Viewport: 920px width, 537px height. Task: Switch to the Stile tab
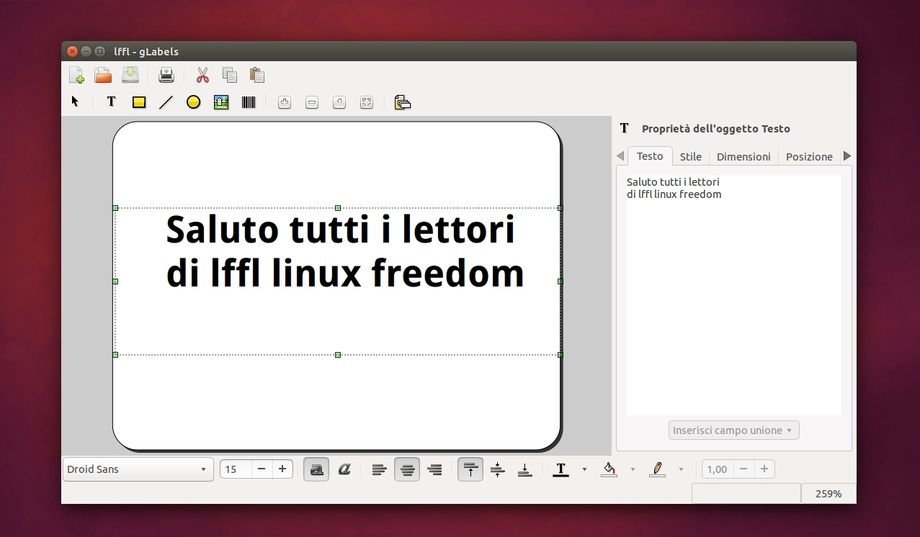[690, 157]
